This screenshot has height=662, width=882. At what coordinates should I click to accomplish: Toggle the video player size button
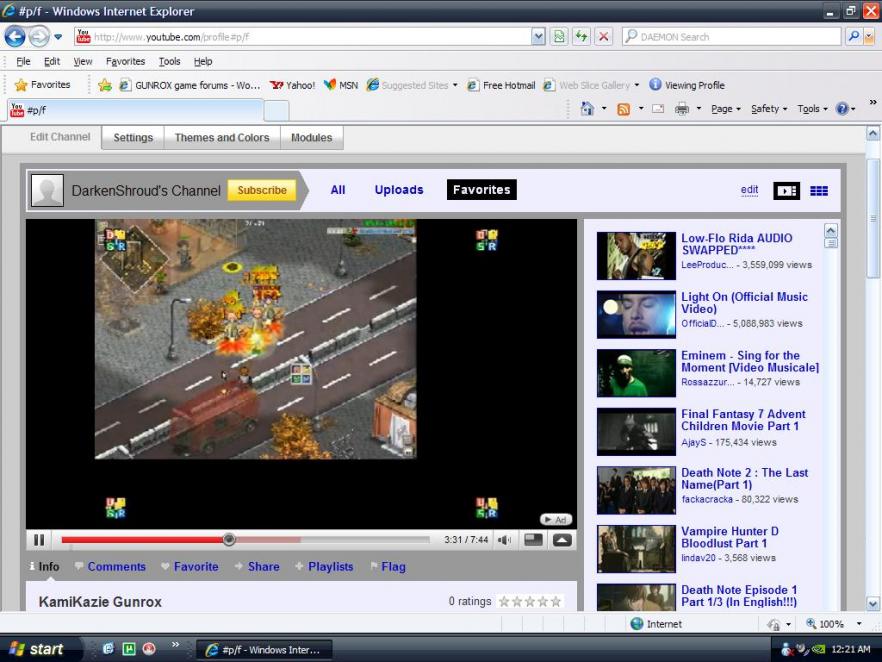(x=533, y=540)
